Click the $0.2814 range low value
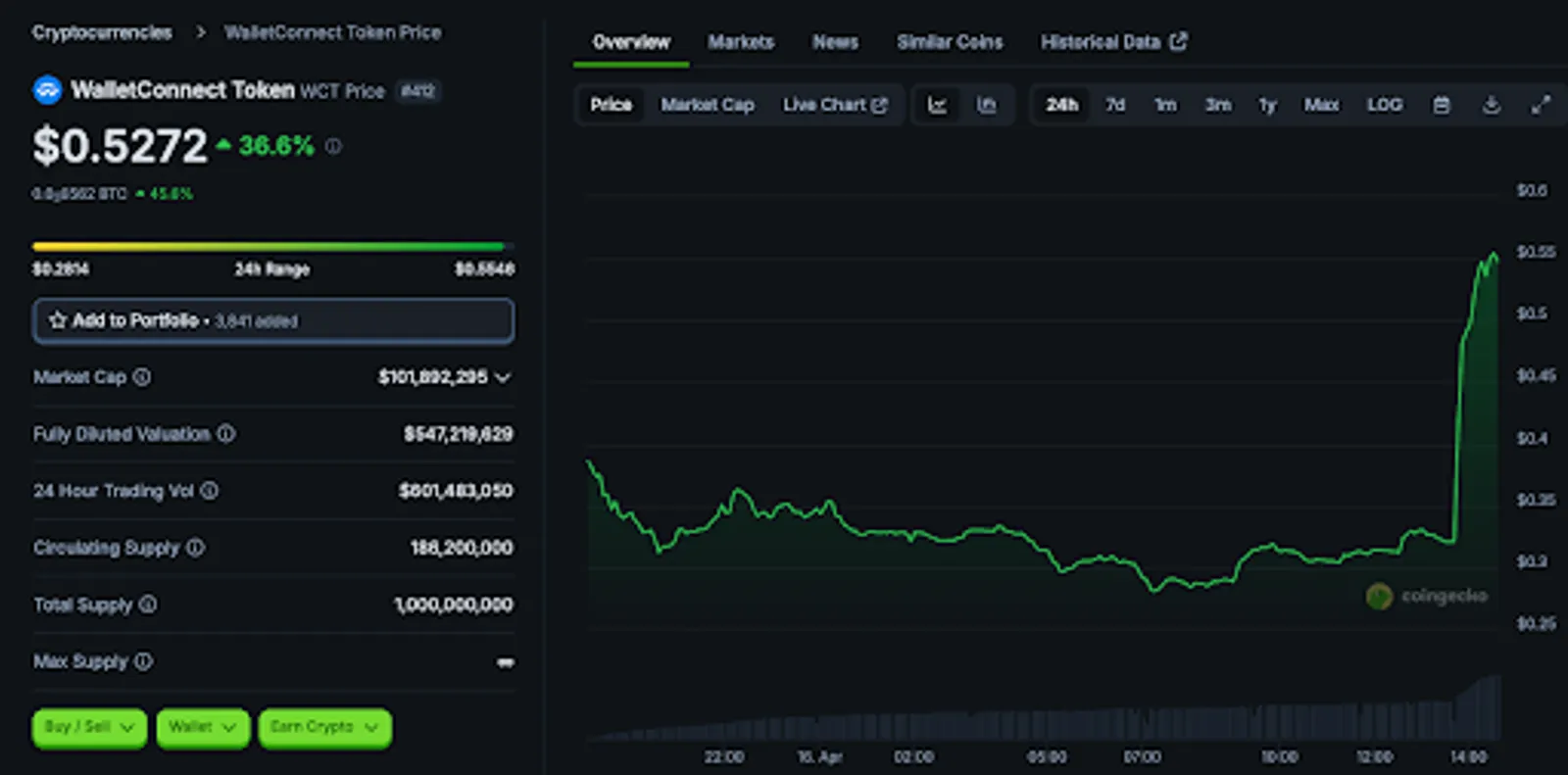 [61, 269]
